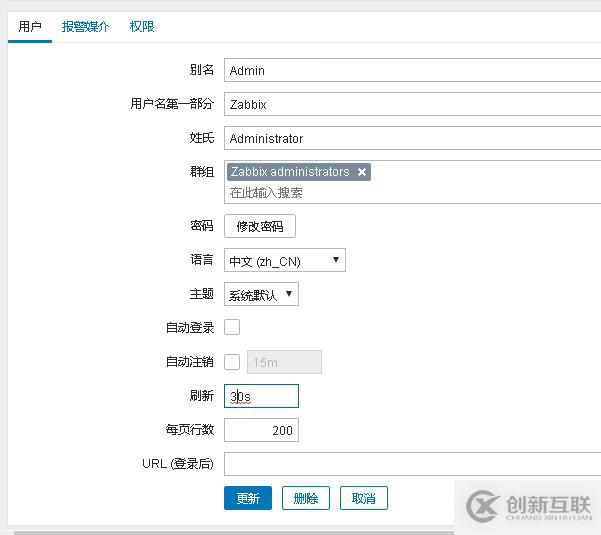This screenshot has width=601, height=535.
Task: Click the 删除 button
Action: [x=306, y=498]
